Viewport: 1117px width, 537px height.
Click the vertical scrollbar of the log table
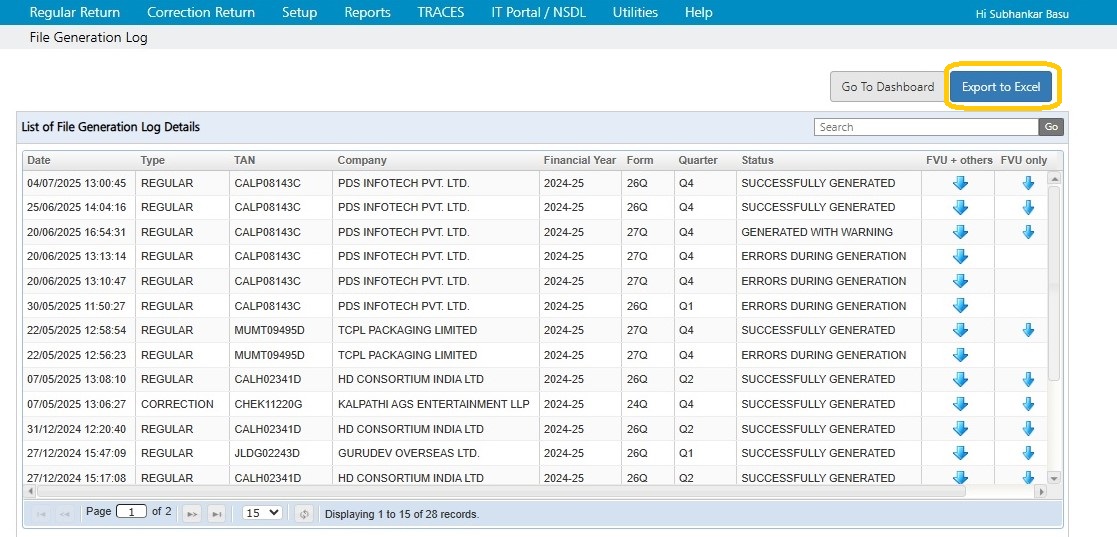point(1053,300)
